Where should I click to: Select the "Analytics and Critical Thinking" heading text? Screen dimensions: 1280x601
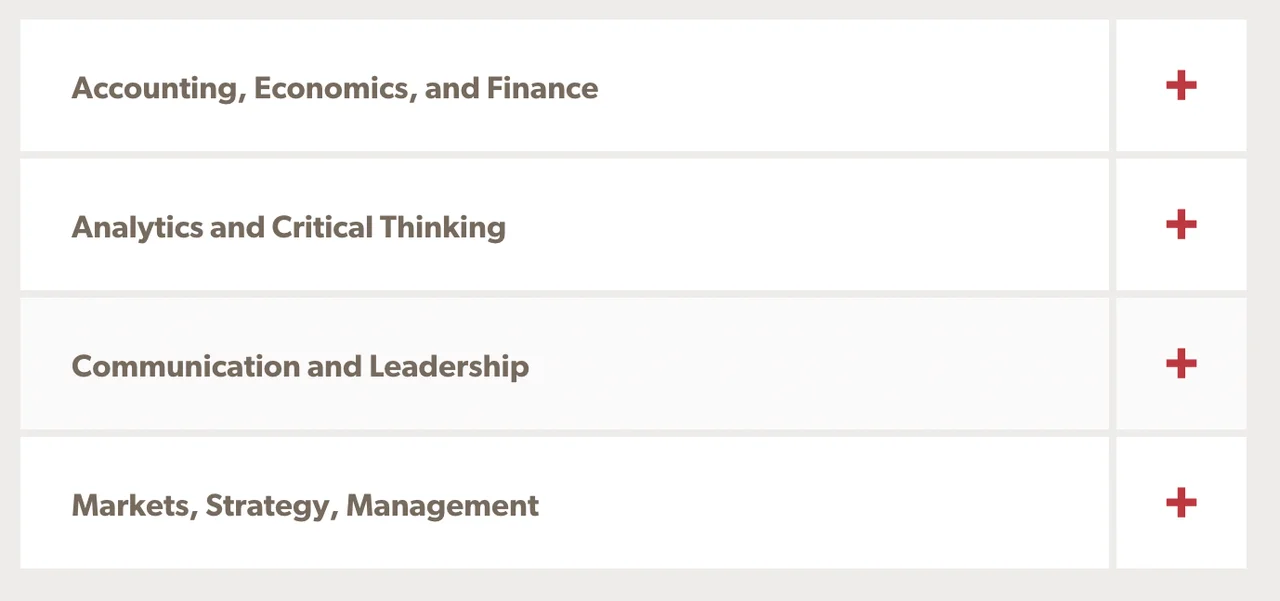[288, 227]
